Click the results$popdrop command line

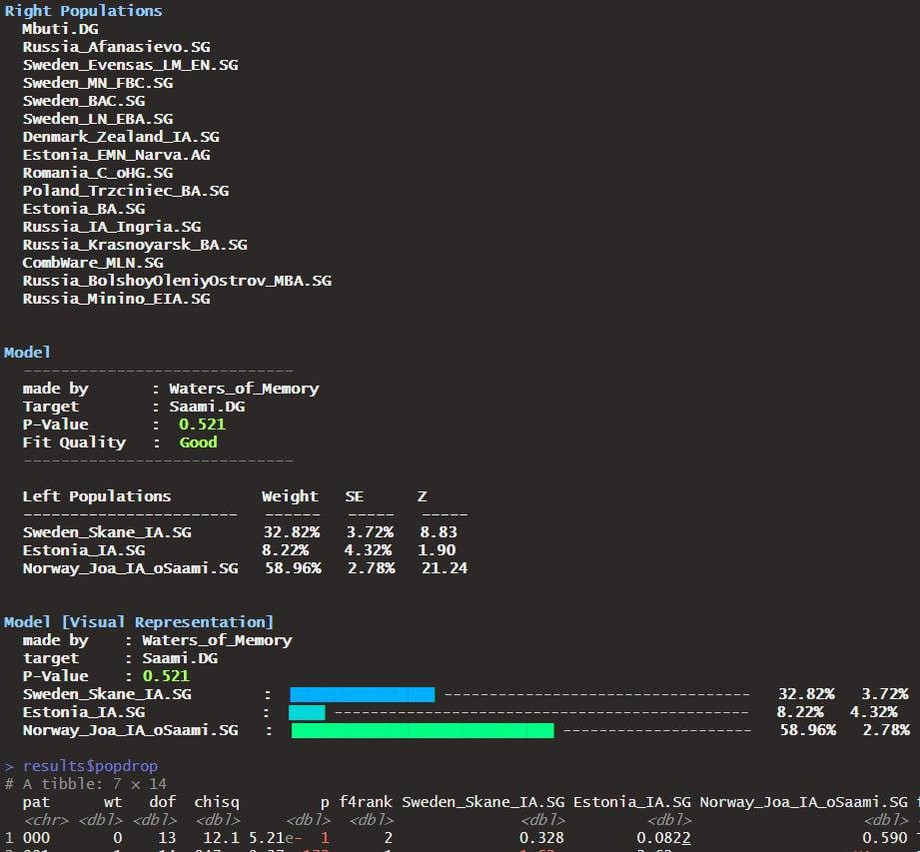(x=81, y=766)
